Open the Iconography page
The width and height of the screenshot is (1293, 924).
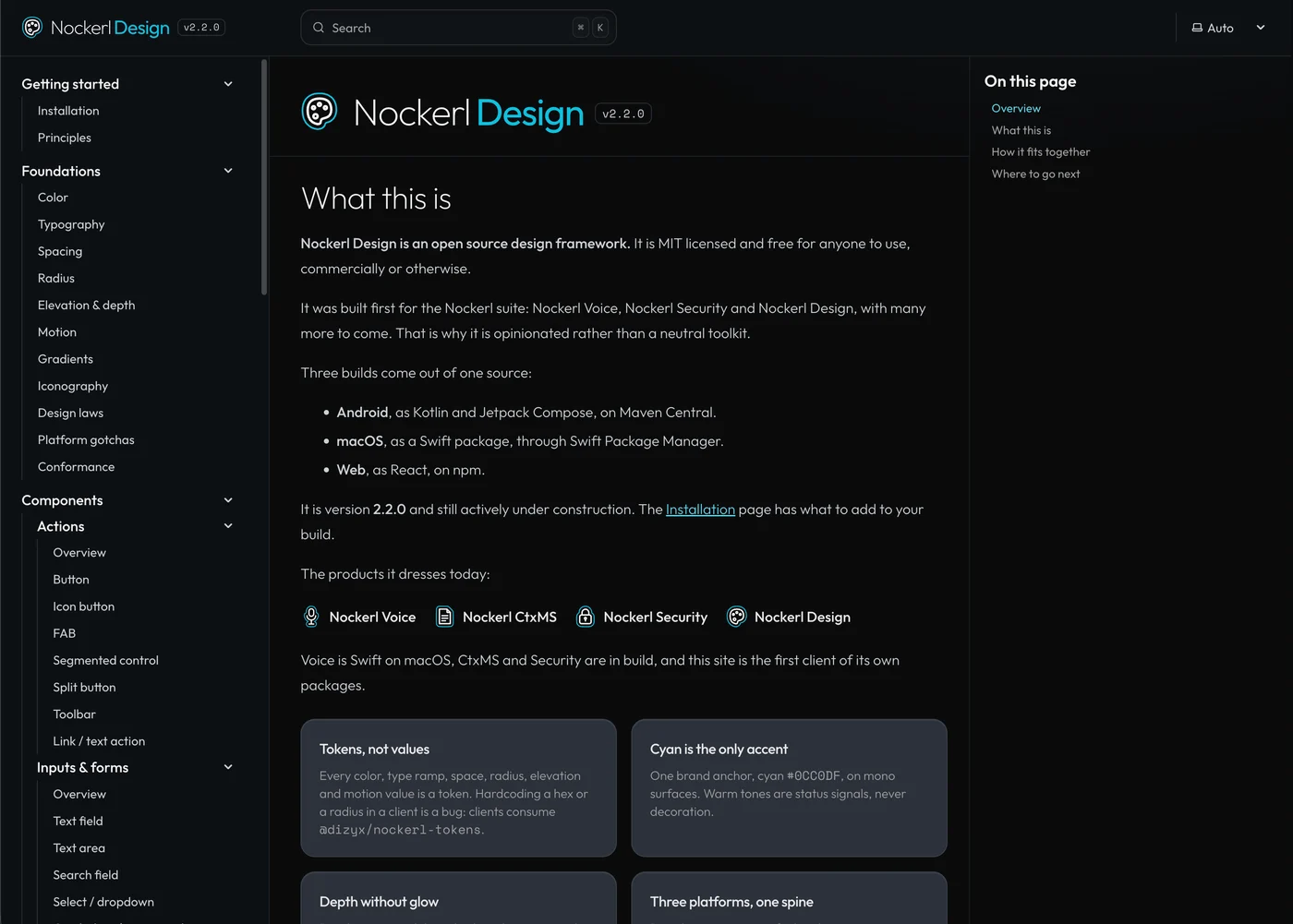73,386
